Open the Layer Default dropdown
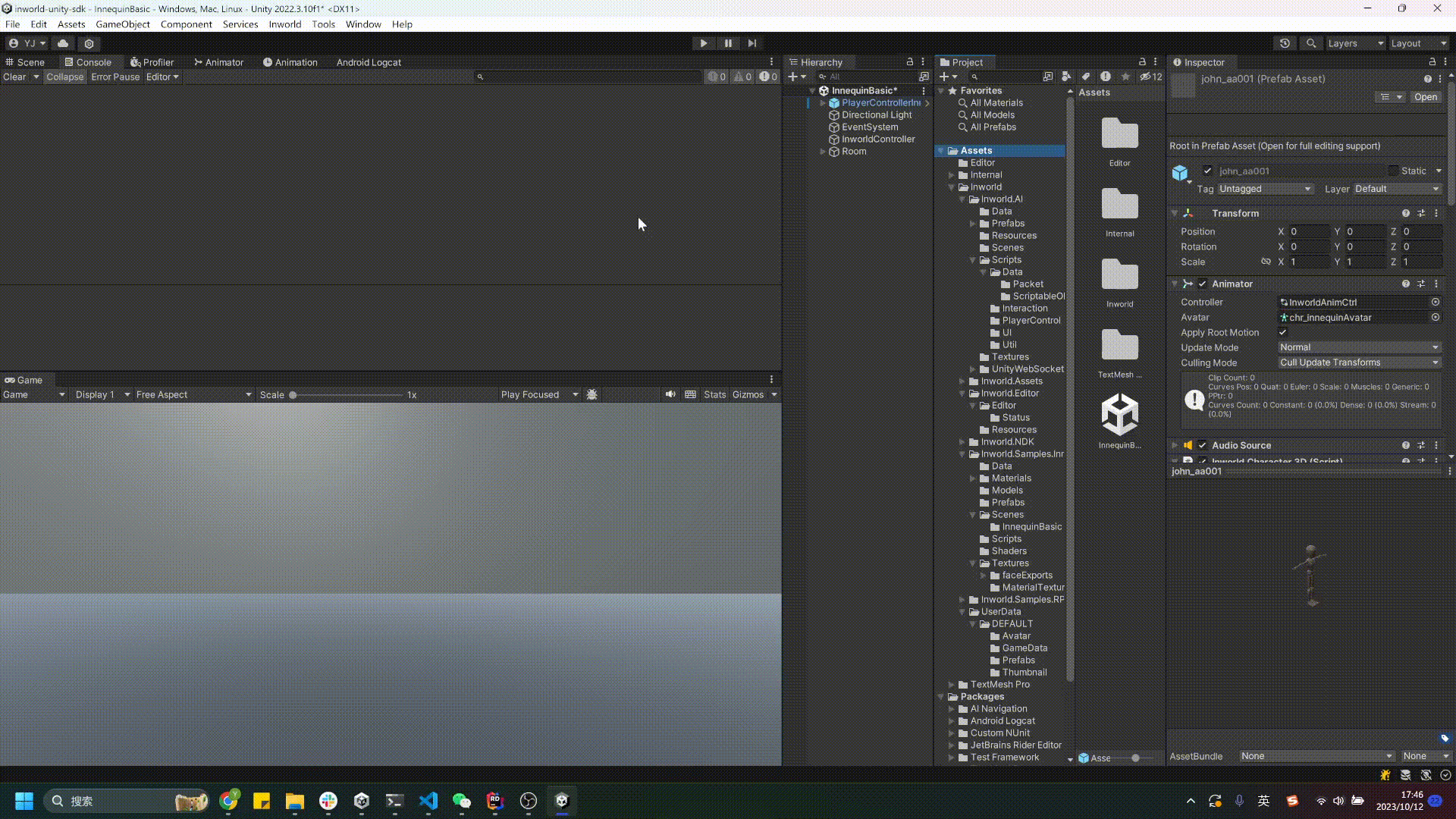This screenshot has height=819, width=1456. 1397,189
